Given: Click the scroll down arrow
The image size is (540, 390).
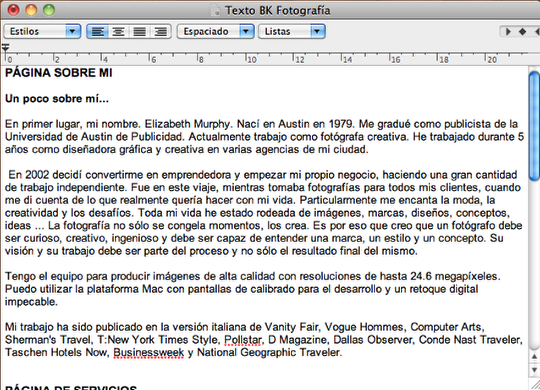Looking at the screenshot, I should click(534, 370).
